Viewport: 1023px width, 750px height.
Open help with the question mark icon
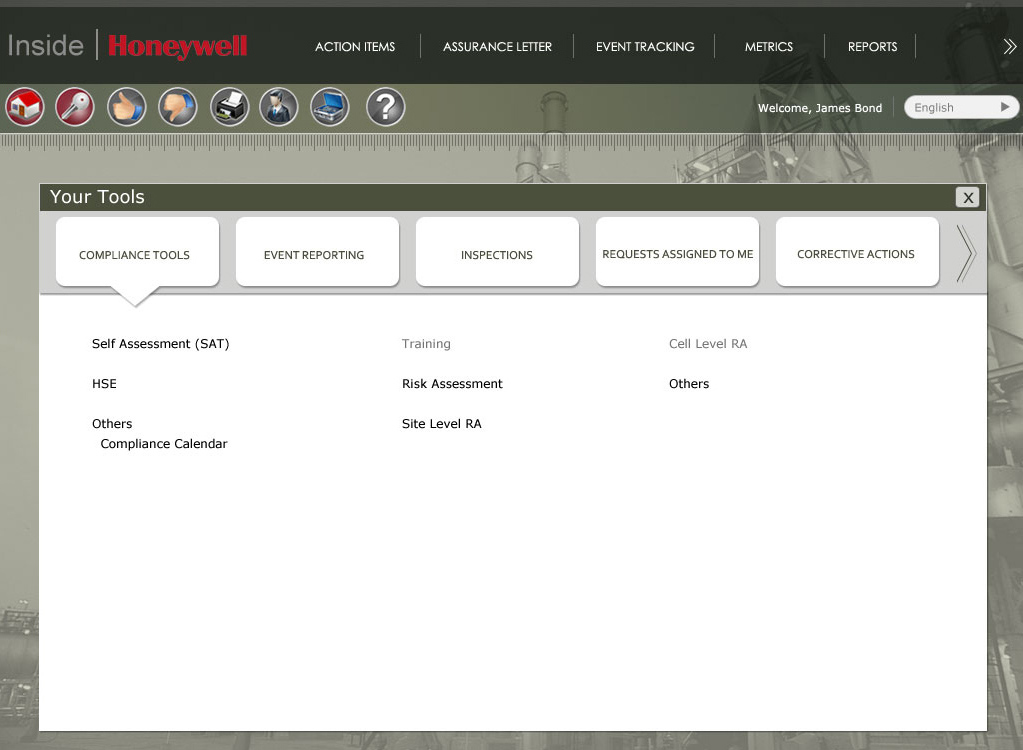point(385,107)
